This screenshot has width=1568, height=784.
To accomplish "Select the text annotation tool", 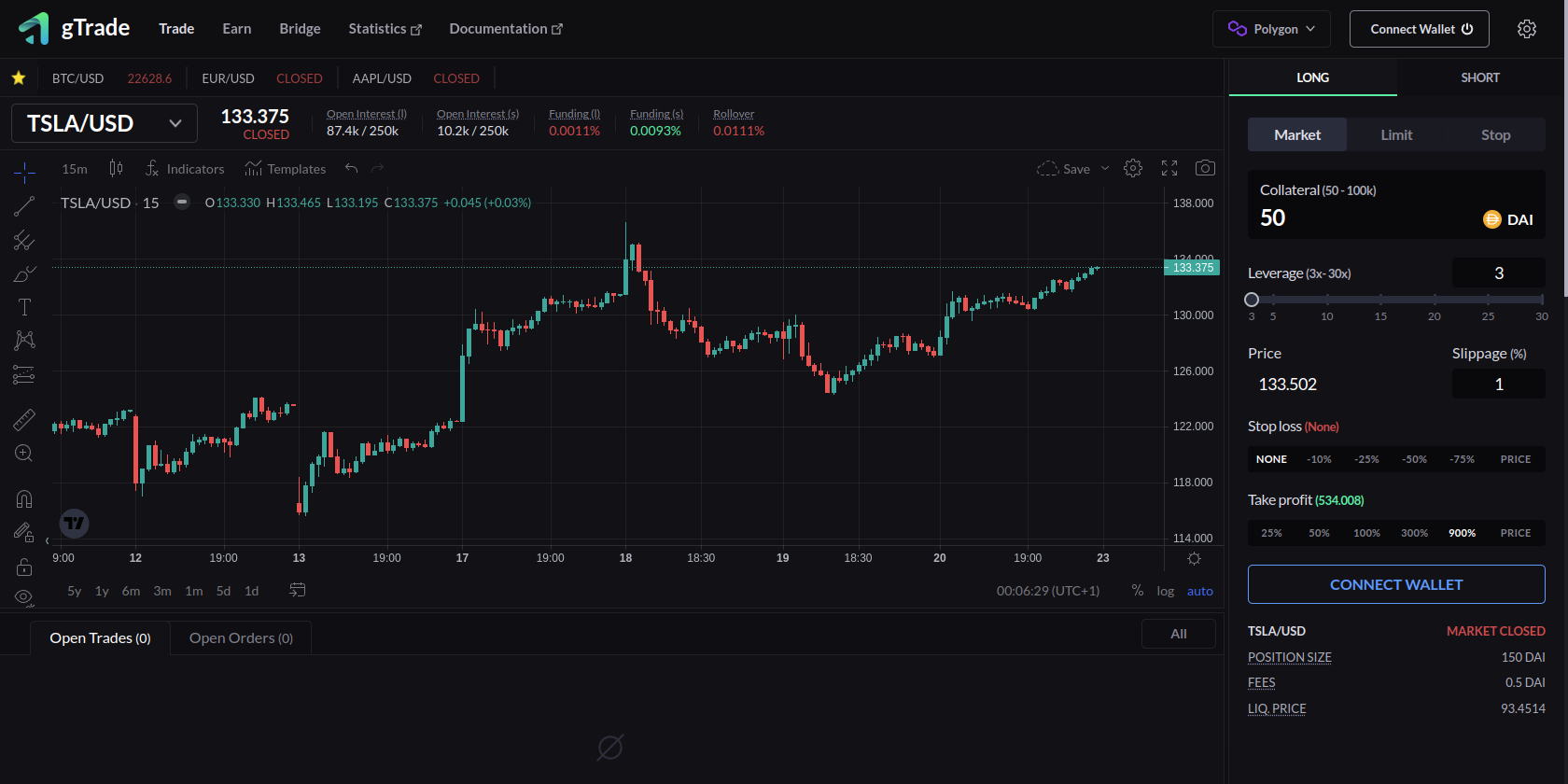I will pos(24,307).
